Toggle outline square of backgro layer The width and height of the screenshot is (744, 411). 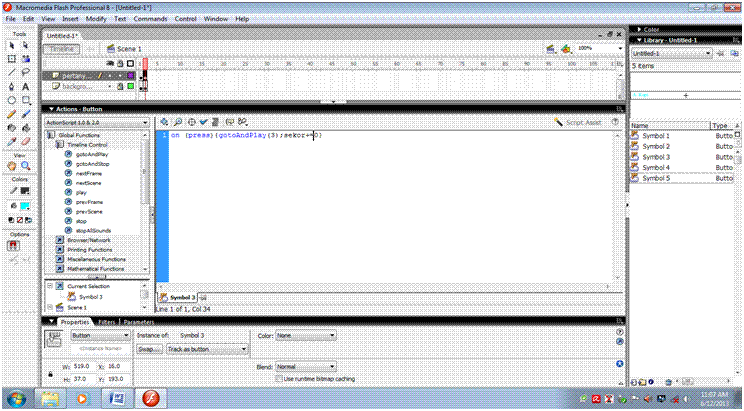[130, 86]
